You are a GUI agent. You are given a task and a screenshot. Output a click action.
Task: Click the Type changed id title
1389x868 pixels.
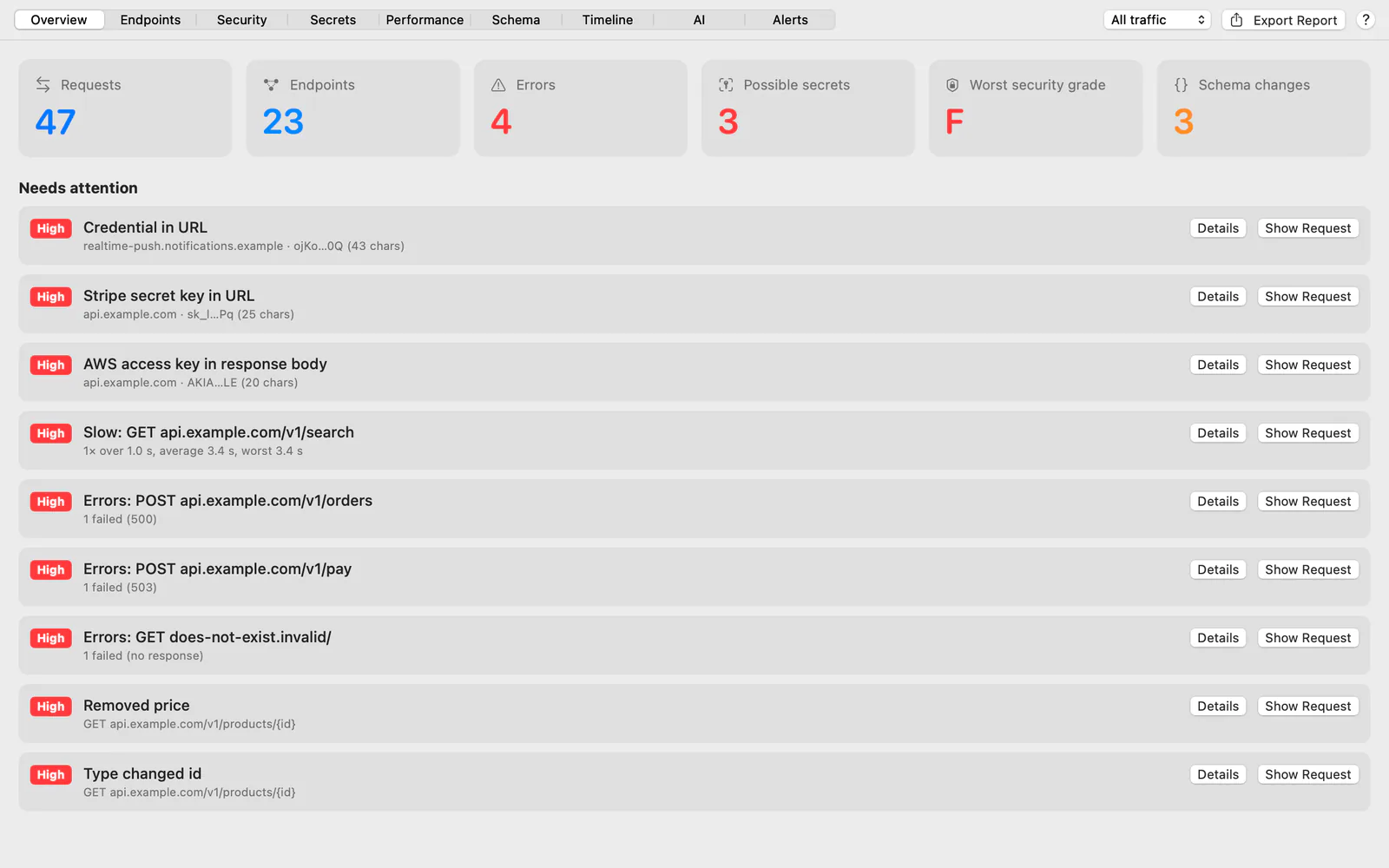142,773
